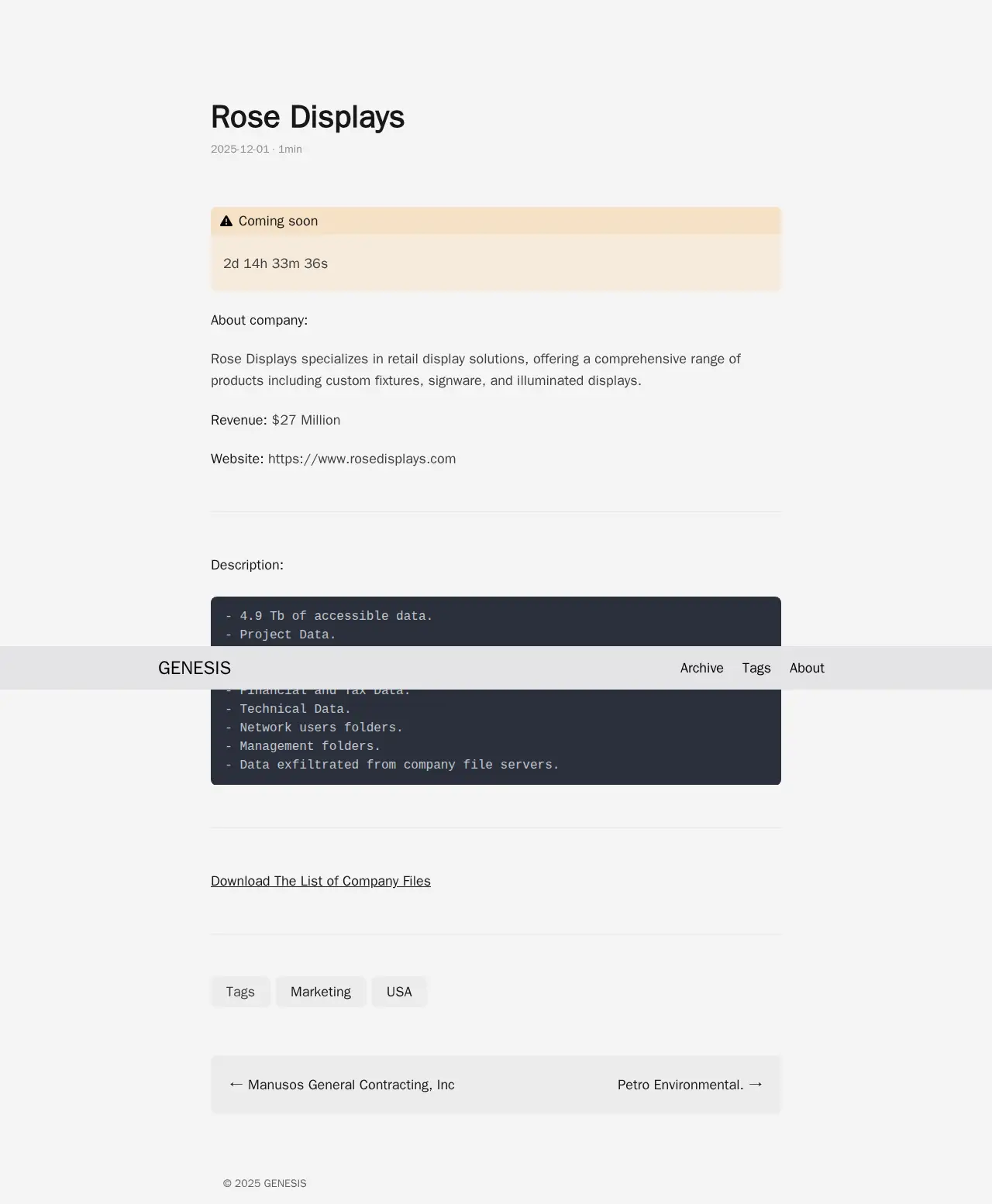Go to next post Petro Environmental

(x=680, y=1085)
